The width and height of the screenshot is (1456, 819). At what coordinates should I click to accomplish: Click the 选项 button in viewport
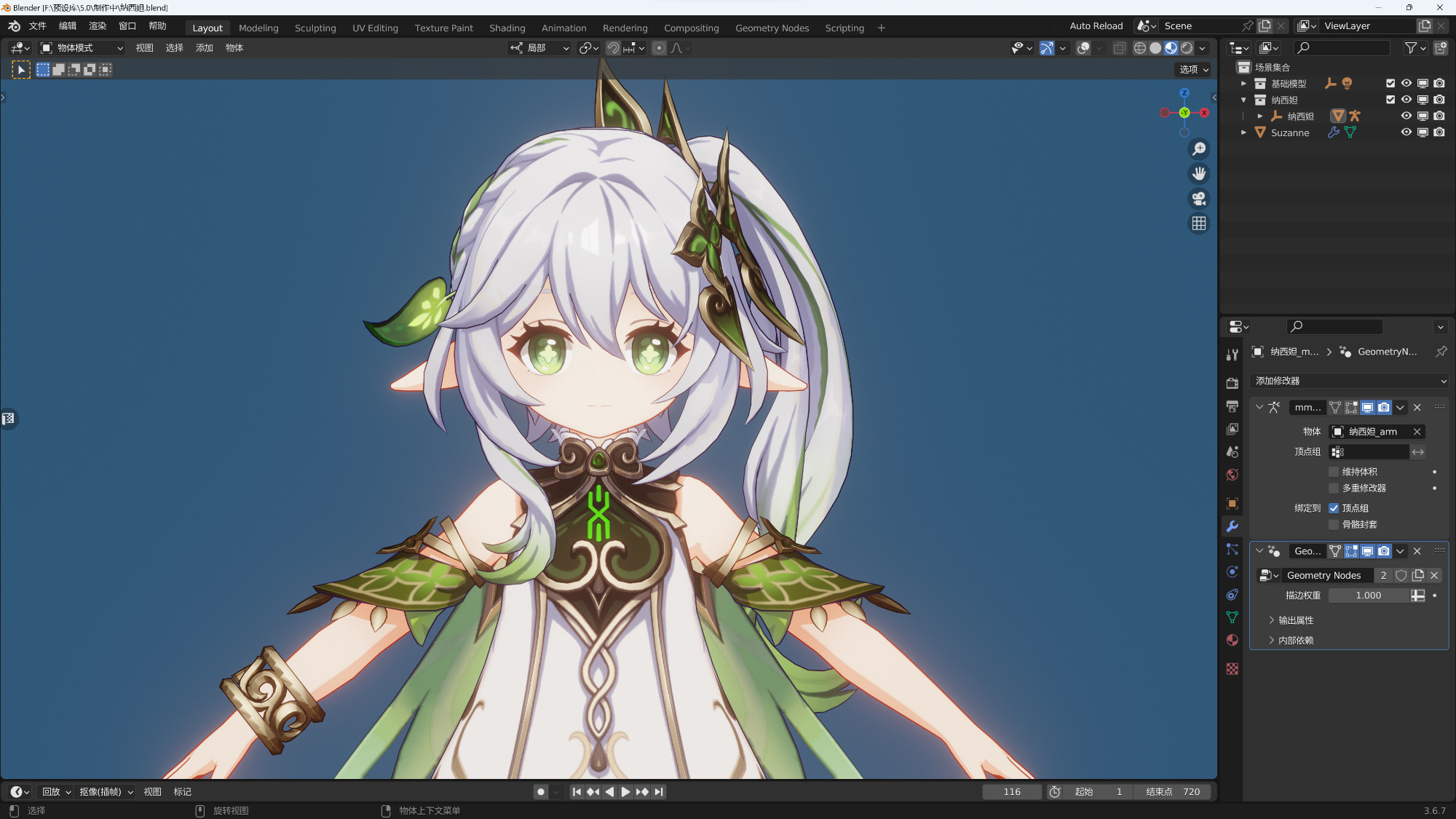click(1193, 69)
